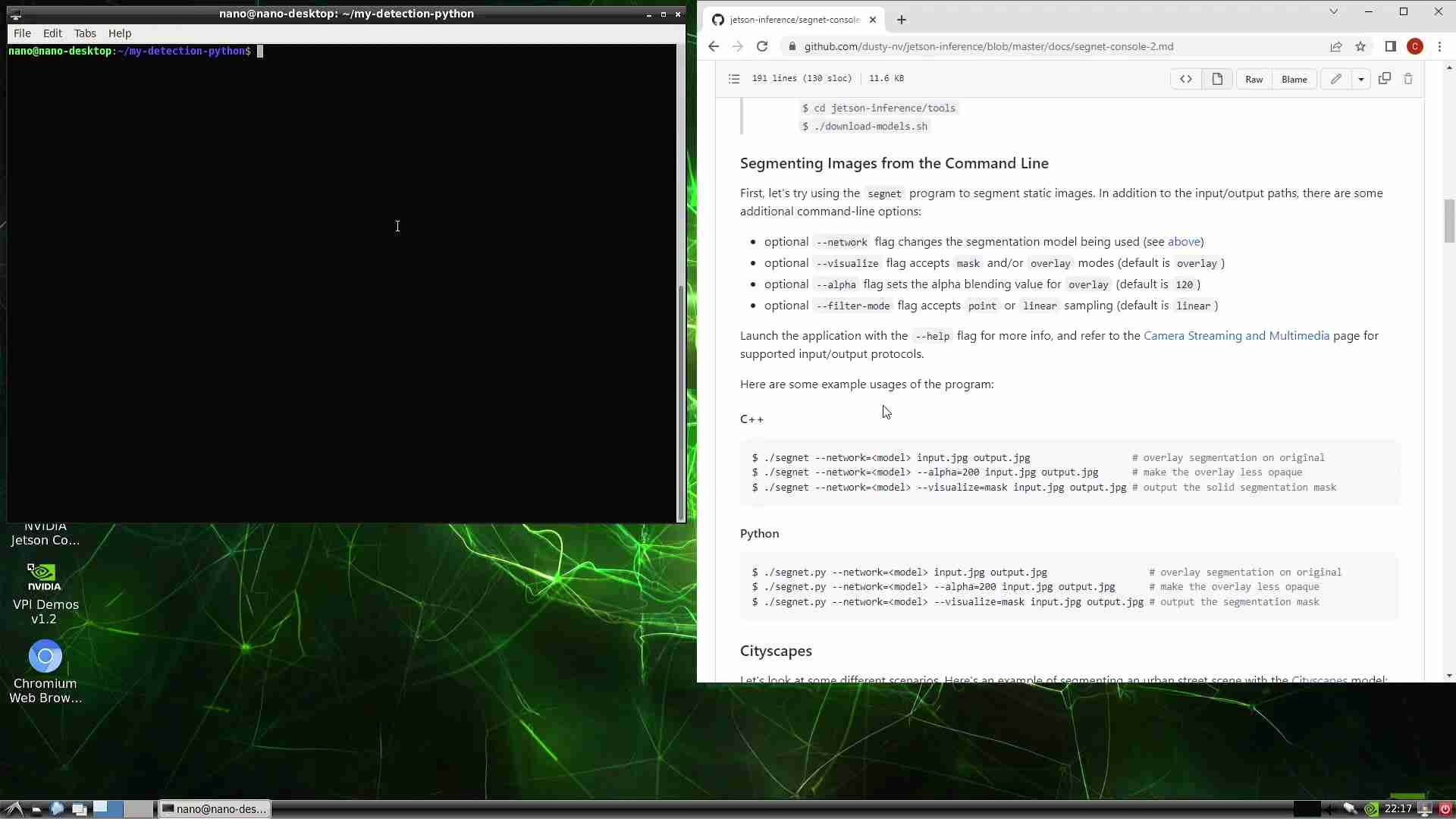Open Chromium Web Browser desktop icon
Screen dimensions: 1456x819
45,657
